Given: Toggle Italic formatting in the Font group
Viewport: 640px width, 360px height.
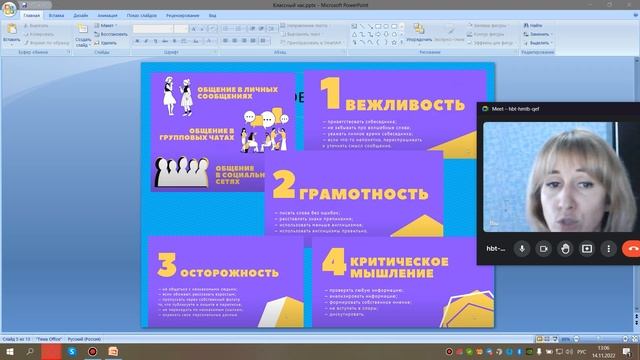Looking at the screenshot, I should click(146, 41).
